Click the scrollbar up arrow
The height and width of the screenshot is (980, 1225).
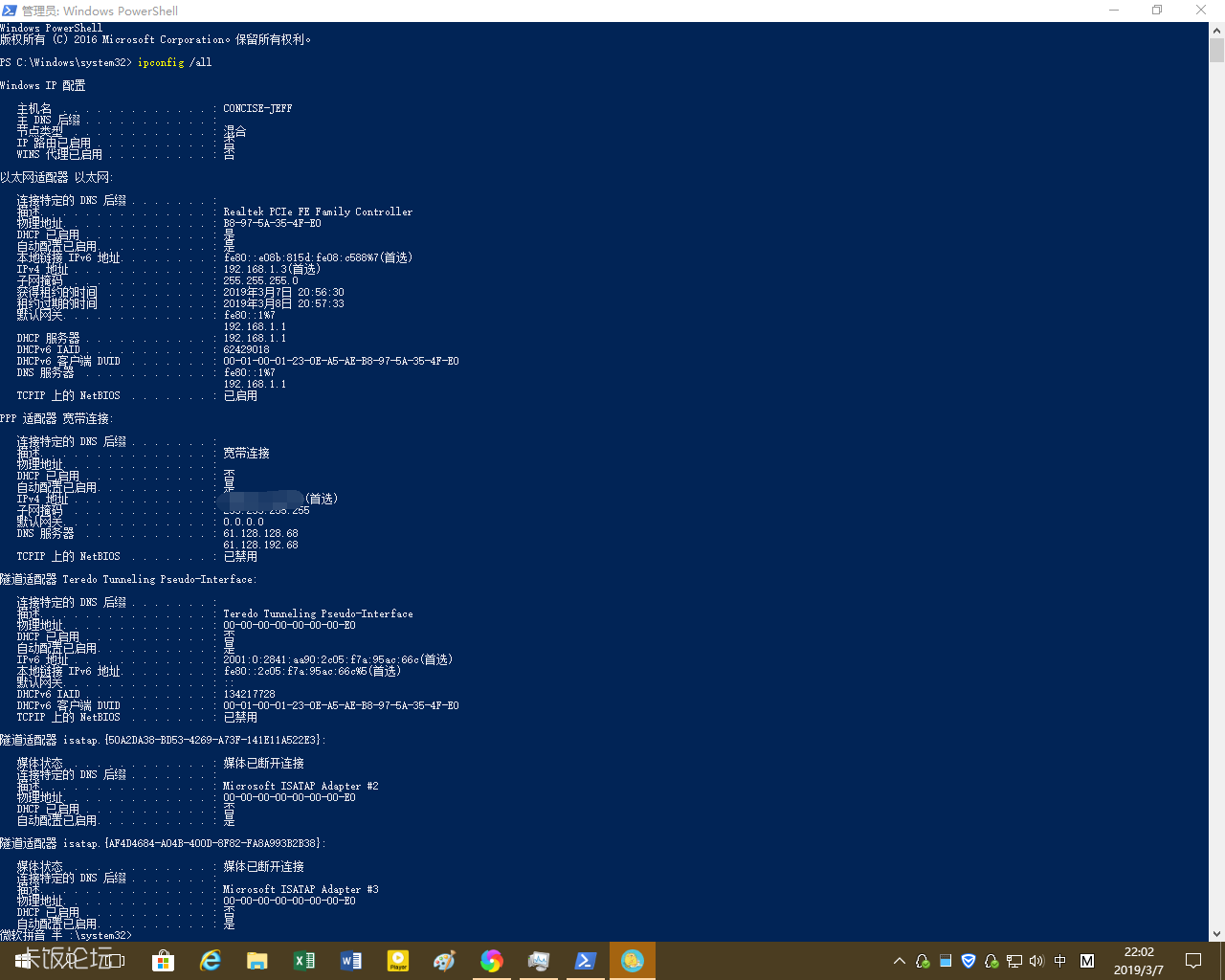1216,30
